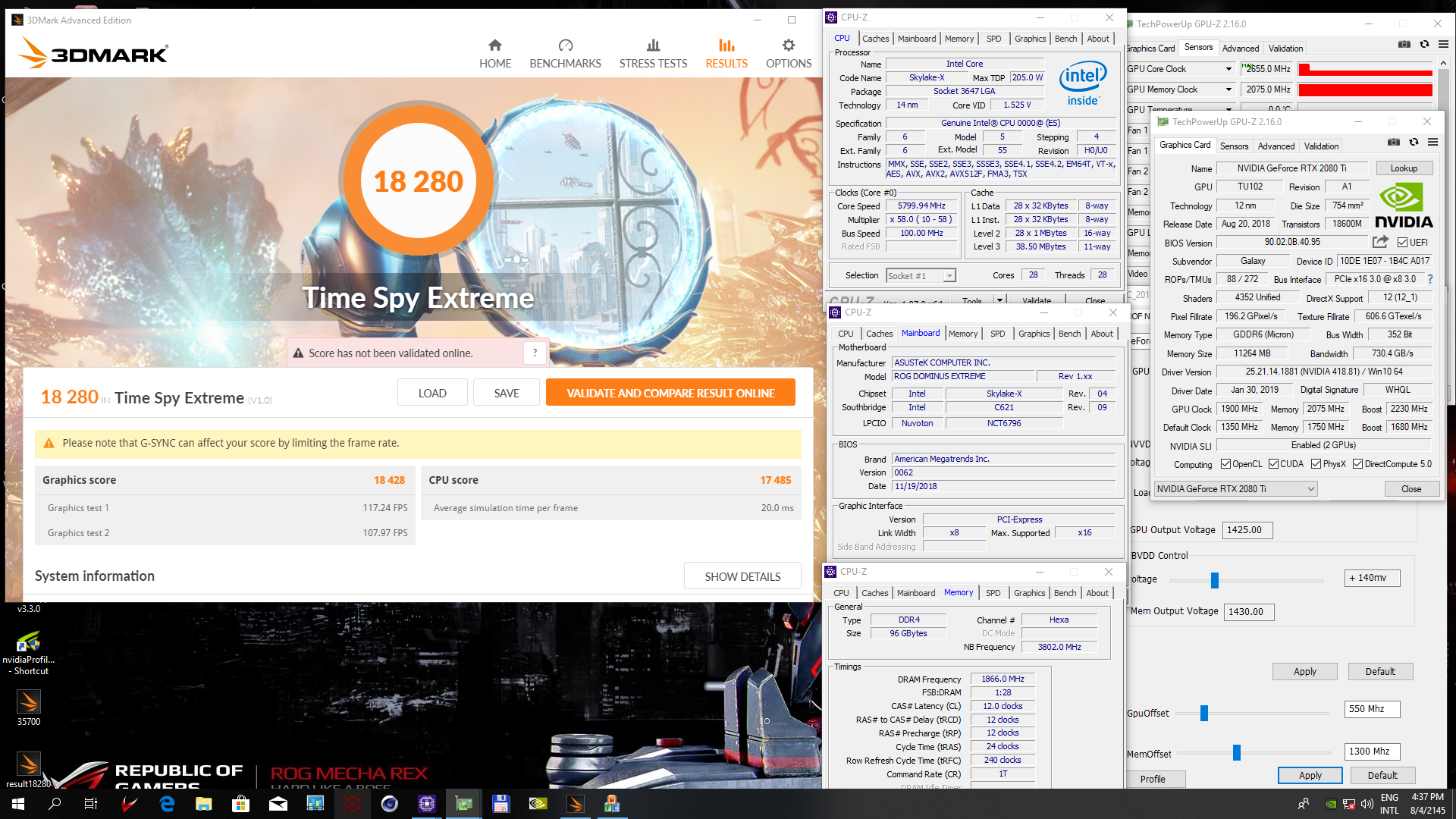Toggle UEFI checkbox in GPU-Z

tap(1402, 243)
